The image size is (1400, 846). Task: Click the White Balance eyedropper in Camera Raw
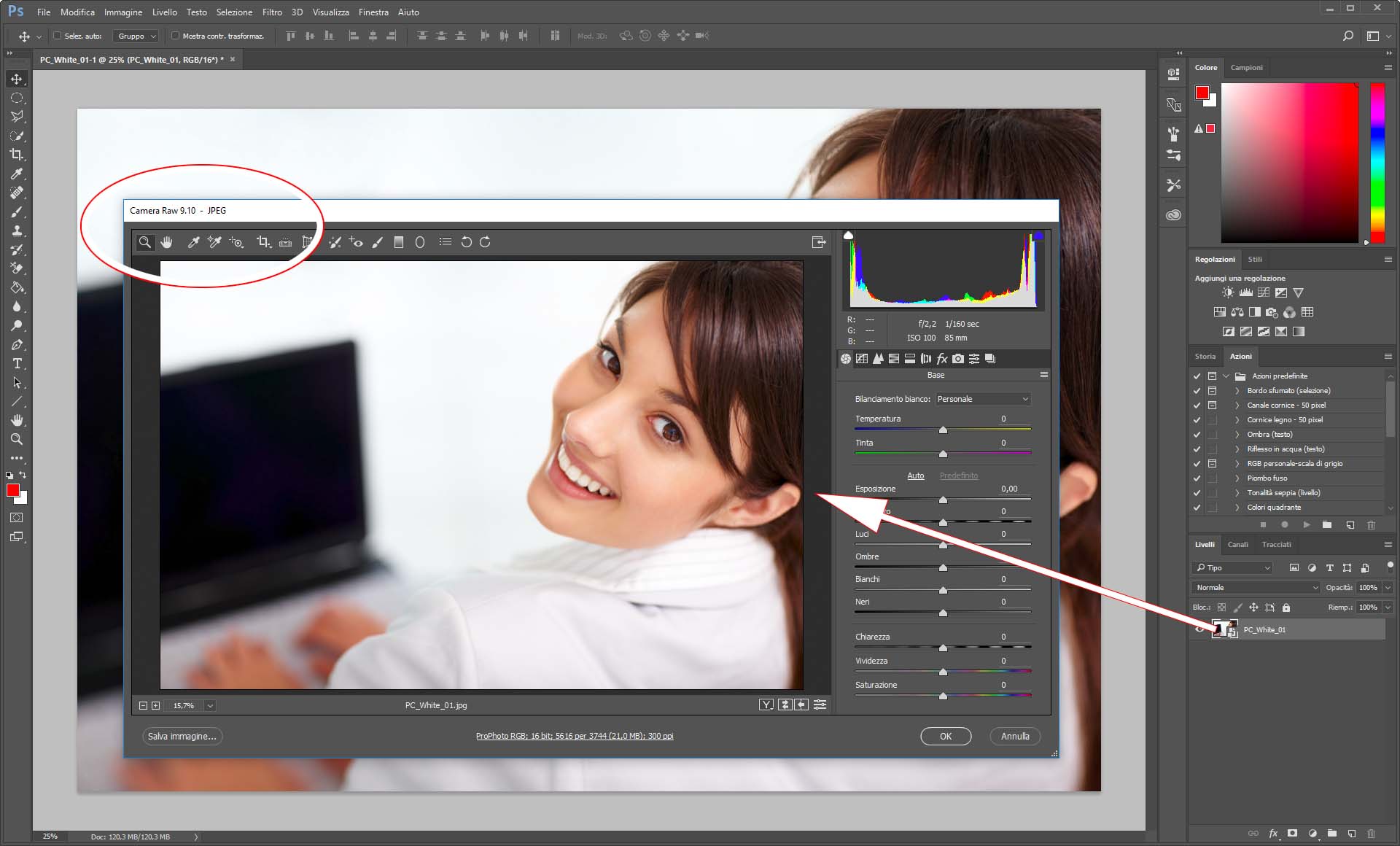point(193,242)
